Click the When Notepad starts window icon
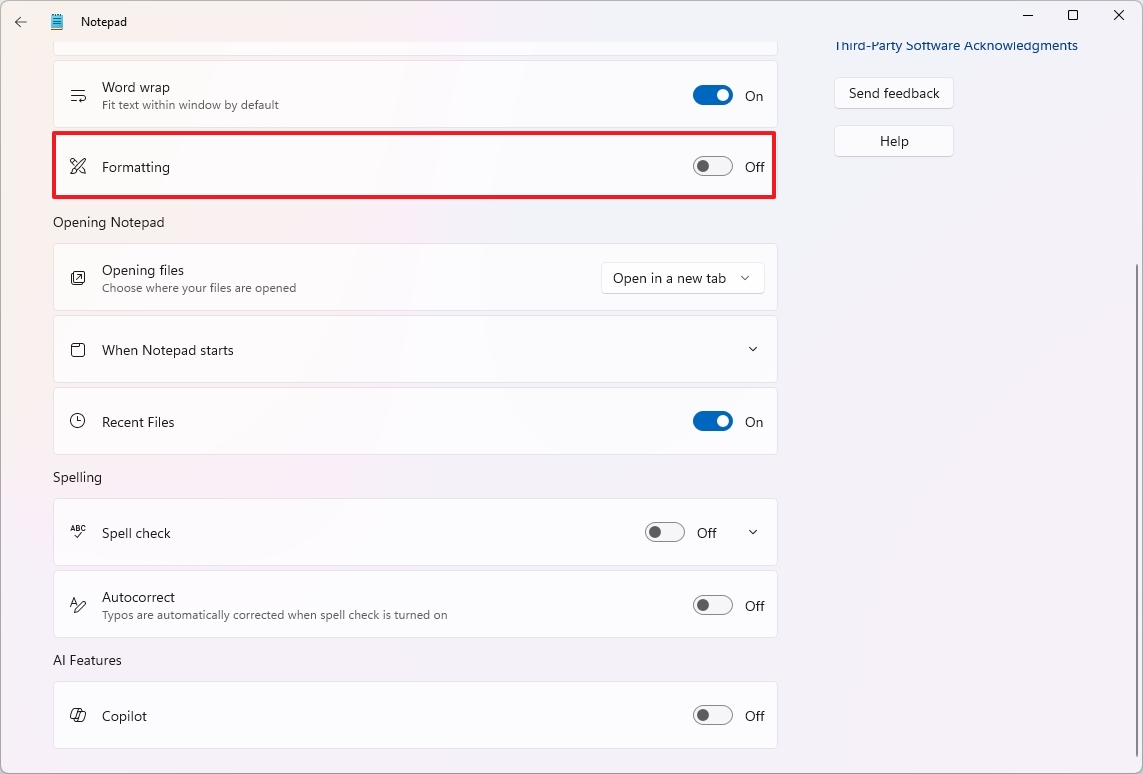The width and height of the screenshot is (1143, 774). 78,350
